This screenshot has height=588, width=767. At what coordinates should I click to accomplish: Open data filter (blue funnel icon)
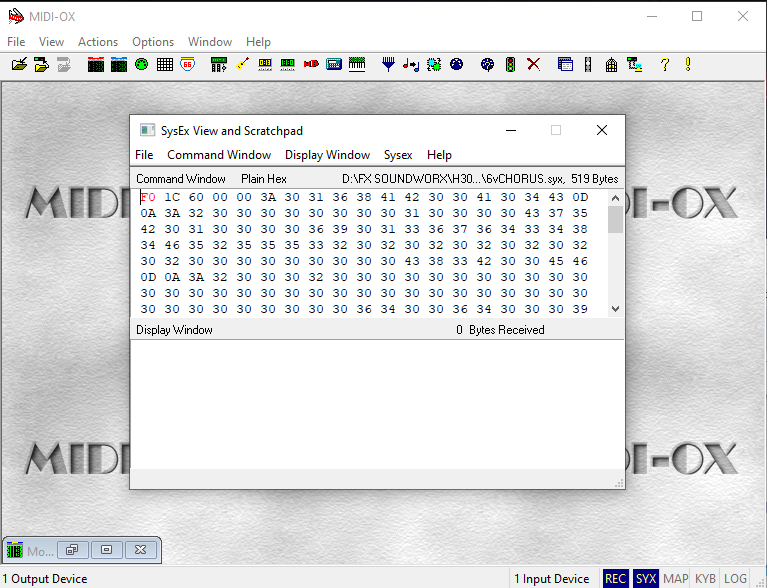coord(388,64)
